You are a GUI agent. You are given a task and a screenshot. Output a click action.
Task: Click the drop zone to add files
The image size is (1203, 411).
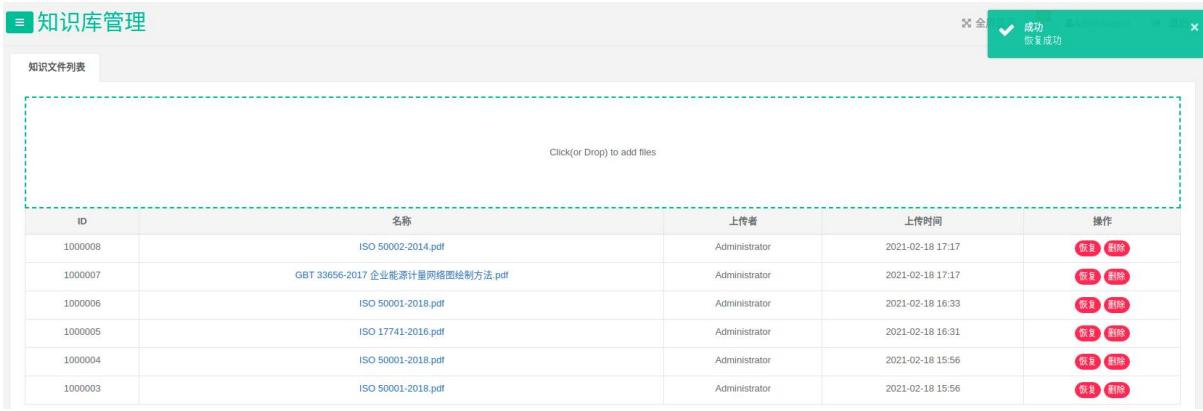coord(602,152)
